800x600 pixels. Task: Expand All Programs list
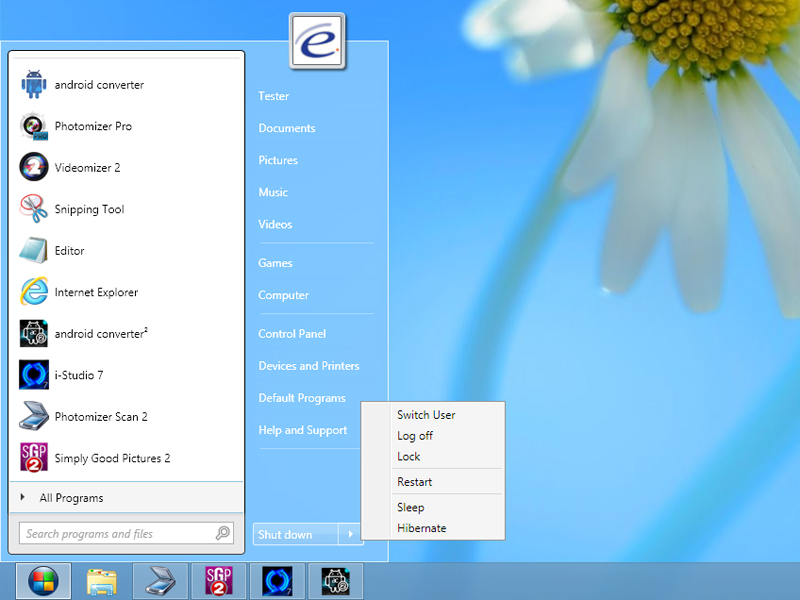pos(127,497)
